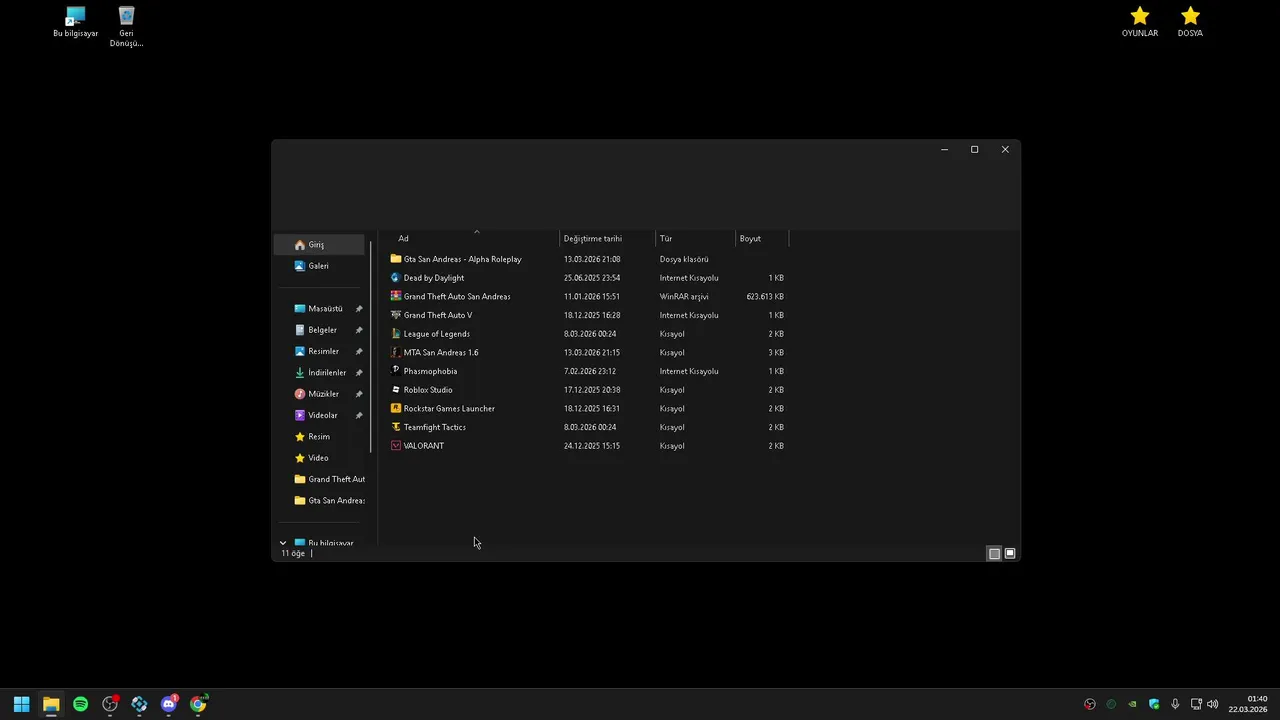Select the Teamfight Tactics shortcut icon
1280x720 pixels.
pos(396,427)
